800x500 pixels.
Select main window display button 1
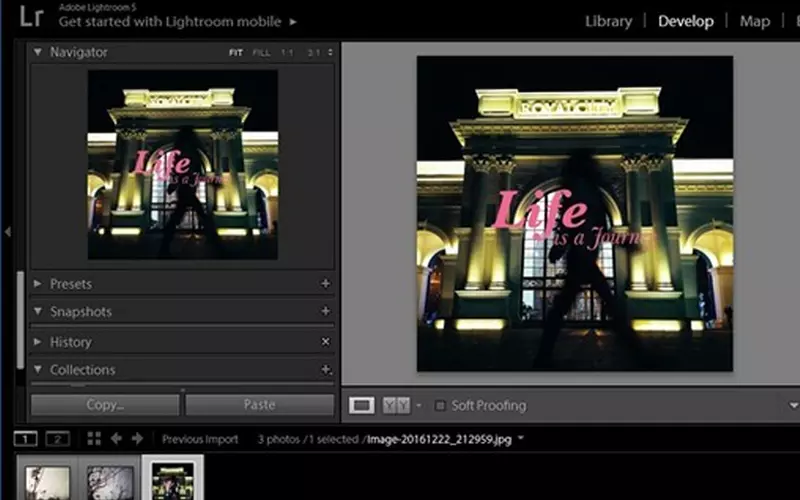pyautogui.click(x=26, y=439)
